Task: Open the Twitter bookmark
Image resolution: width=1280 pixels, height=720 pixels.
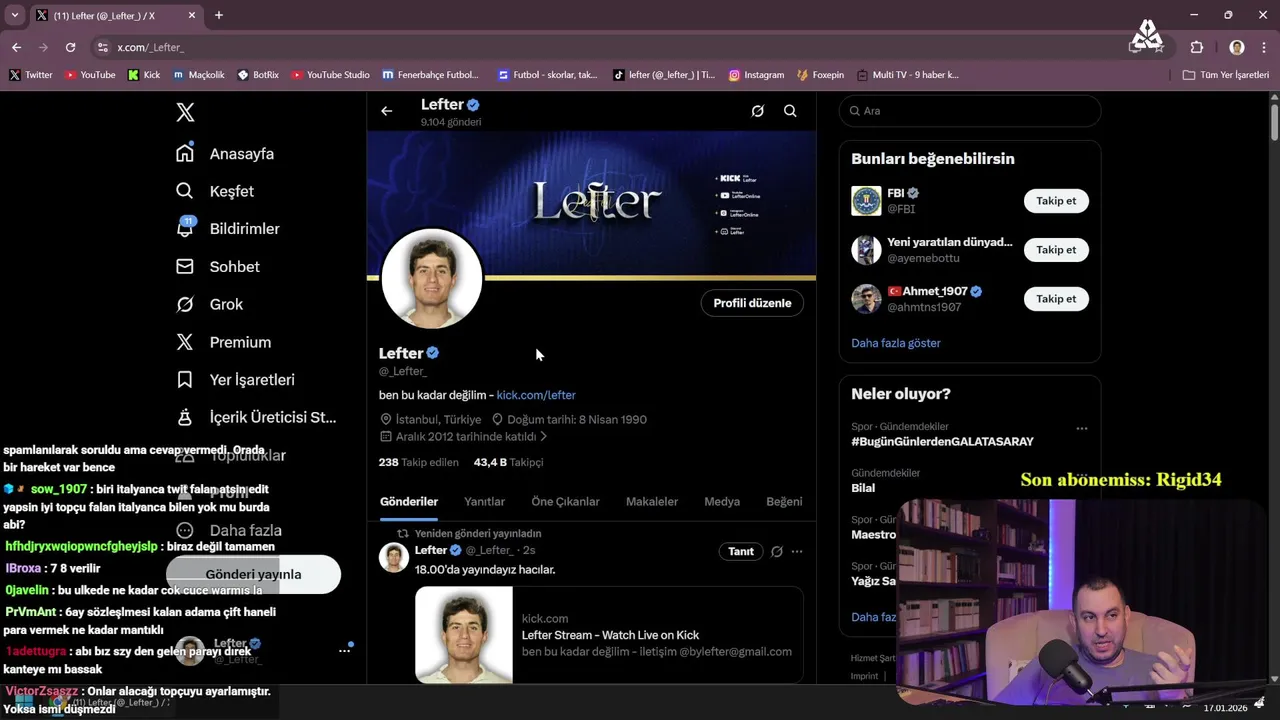Action: [x=31, y=75]
